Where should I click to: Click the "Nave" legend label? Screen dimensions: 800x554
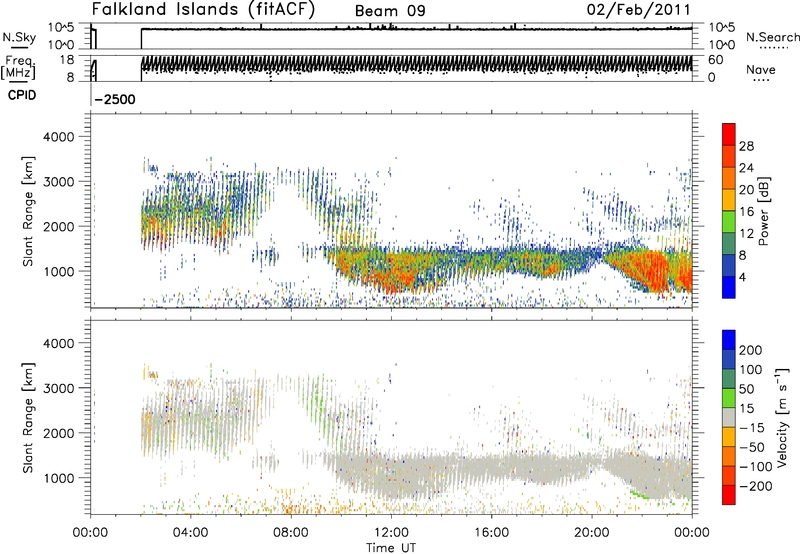point(761,69)
